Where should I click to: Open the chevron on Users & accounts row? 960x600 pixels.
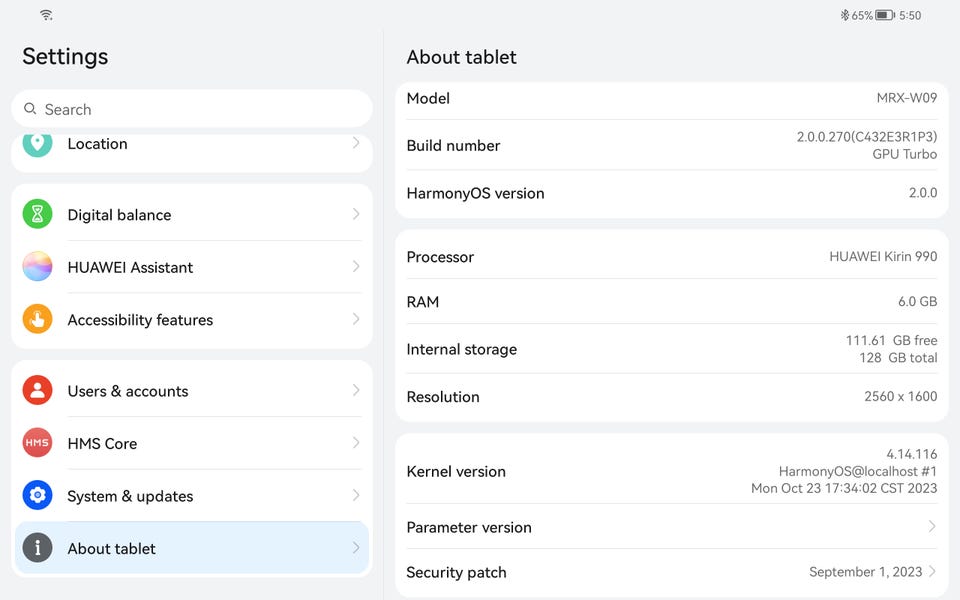(356, 390)
